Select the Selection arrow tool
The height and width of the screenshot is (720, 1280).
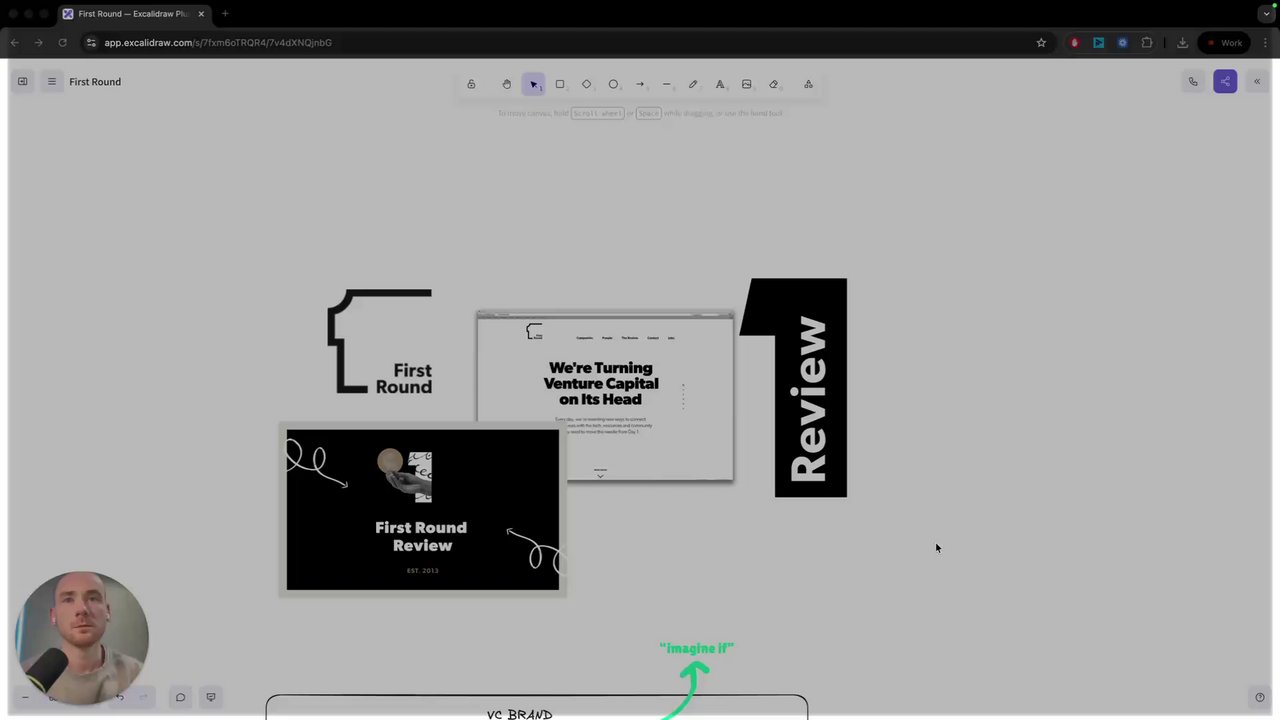pyautogui.click(x=533, y=84)
